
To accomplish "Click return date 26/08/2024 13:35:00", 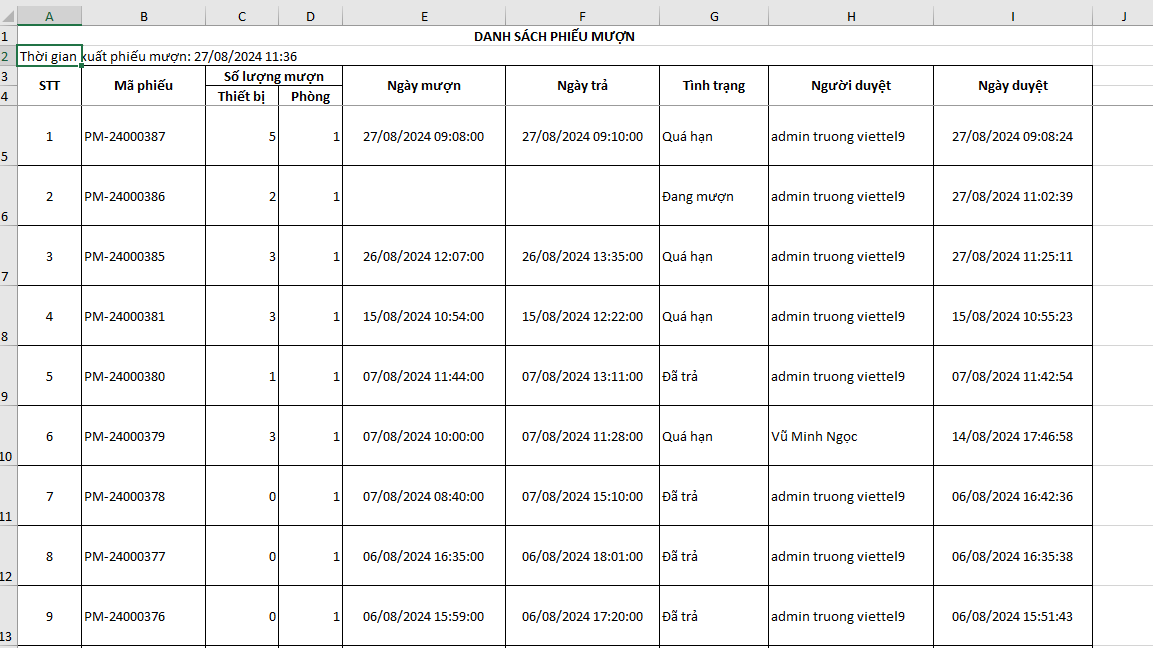I will [x=582, y=256].
